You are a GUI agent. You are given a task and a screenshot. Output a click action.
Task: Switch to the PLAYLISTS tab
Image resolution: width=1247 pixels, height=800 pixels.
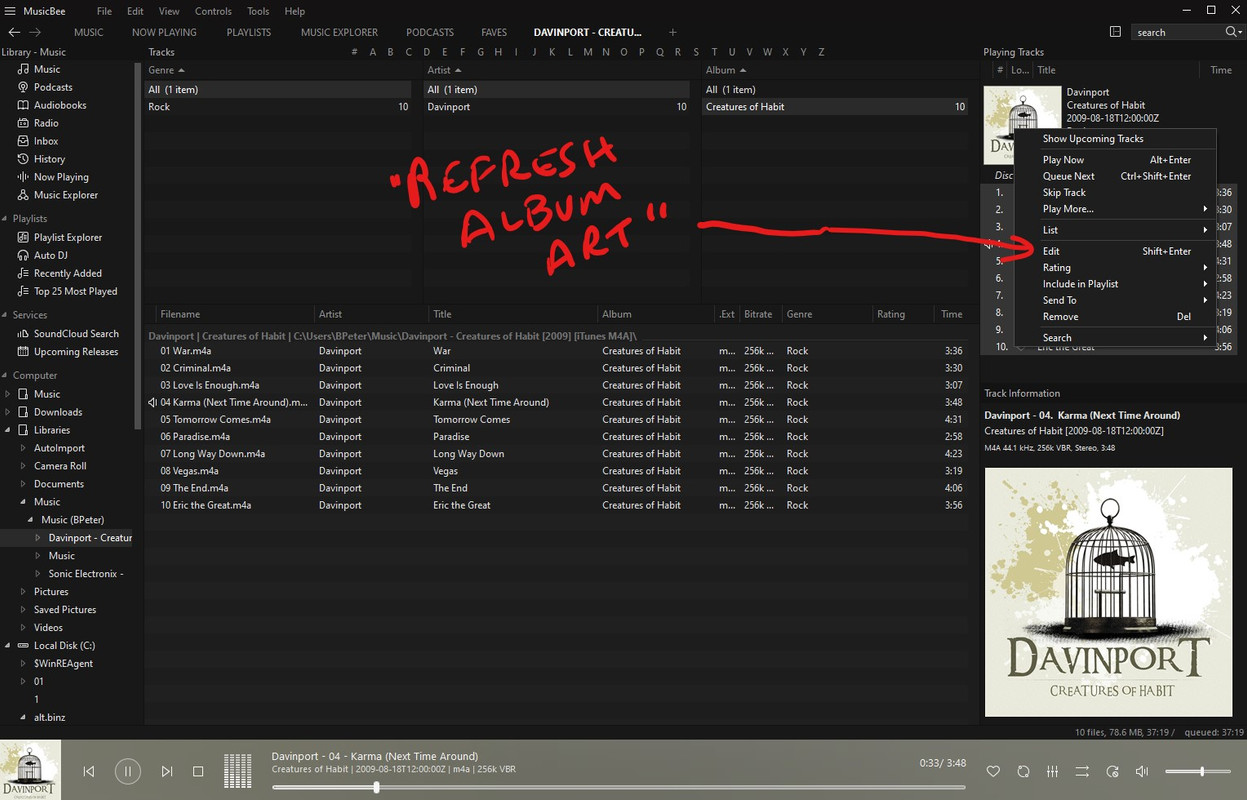(249, 32)
